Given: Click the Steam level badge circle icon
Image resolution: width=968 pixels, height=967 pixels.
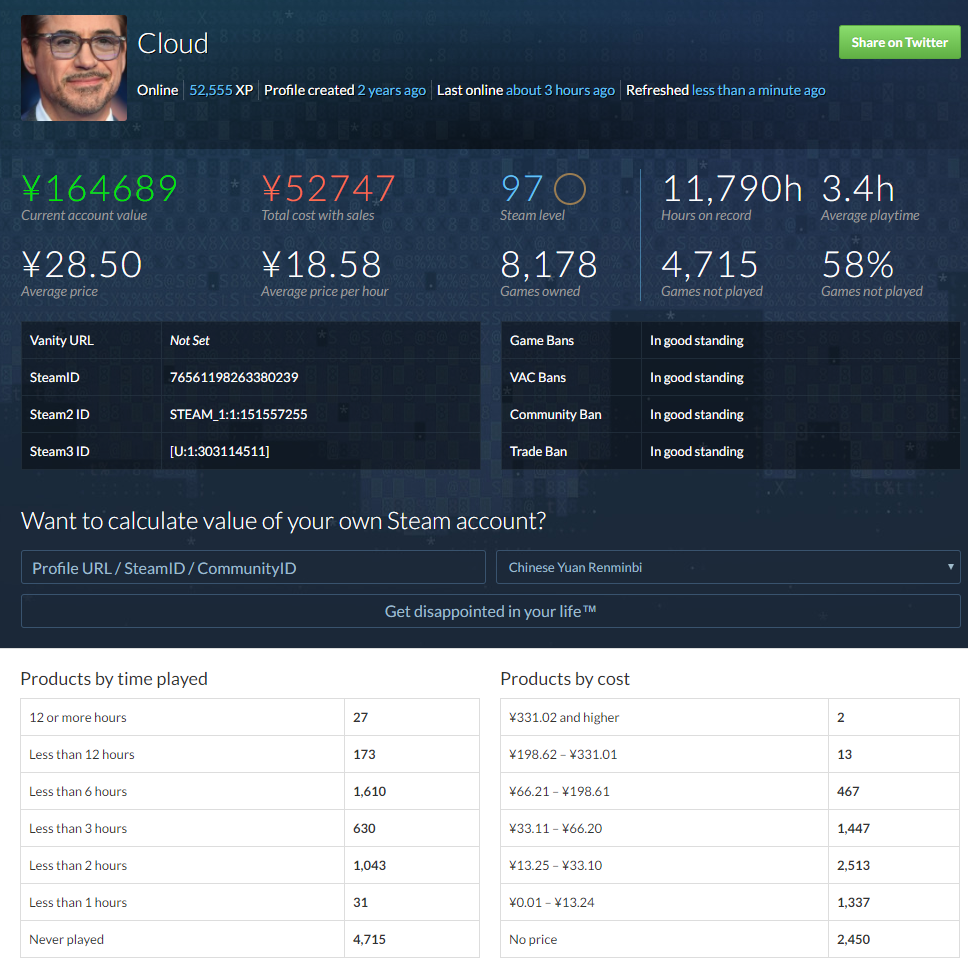Looking at the screenshot, I should (569, 189).
